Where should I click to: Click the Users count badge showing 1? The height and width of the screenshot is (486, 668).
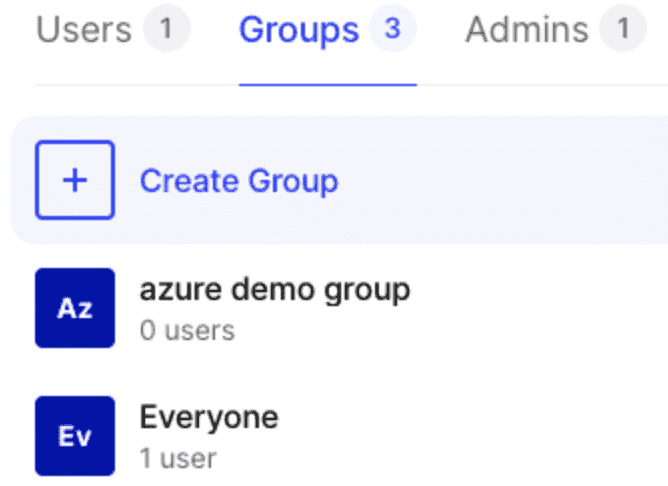pos(166,30)
